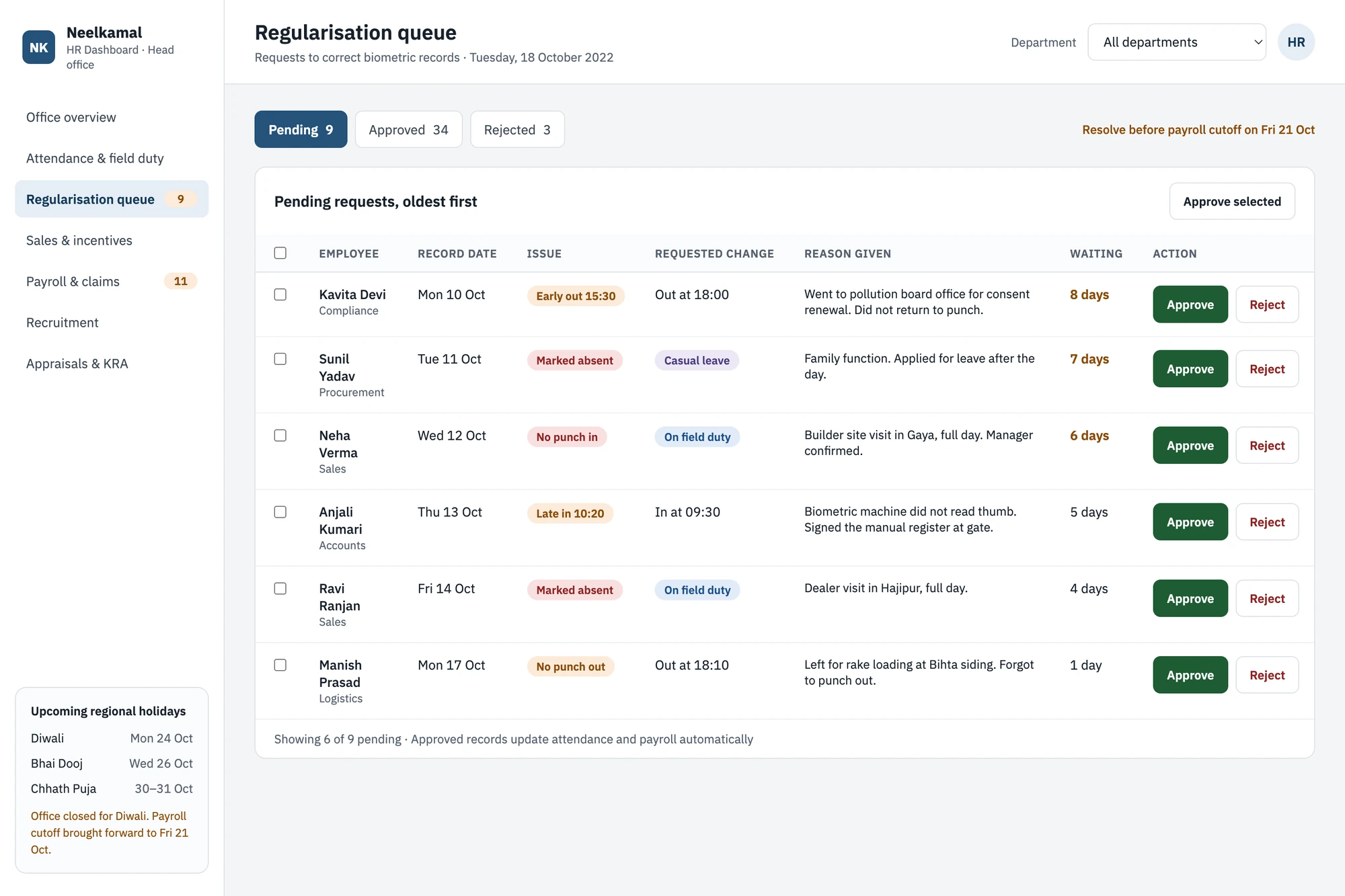This screenshot has width=1345, height=896.
Task: Open the Approved 34 tab
Action: click(x=408, y=130)
